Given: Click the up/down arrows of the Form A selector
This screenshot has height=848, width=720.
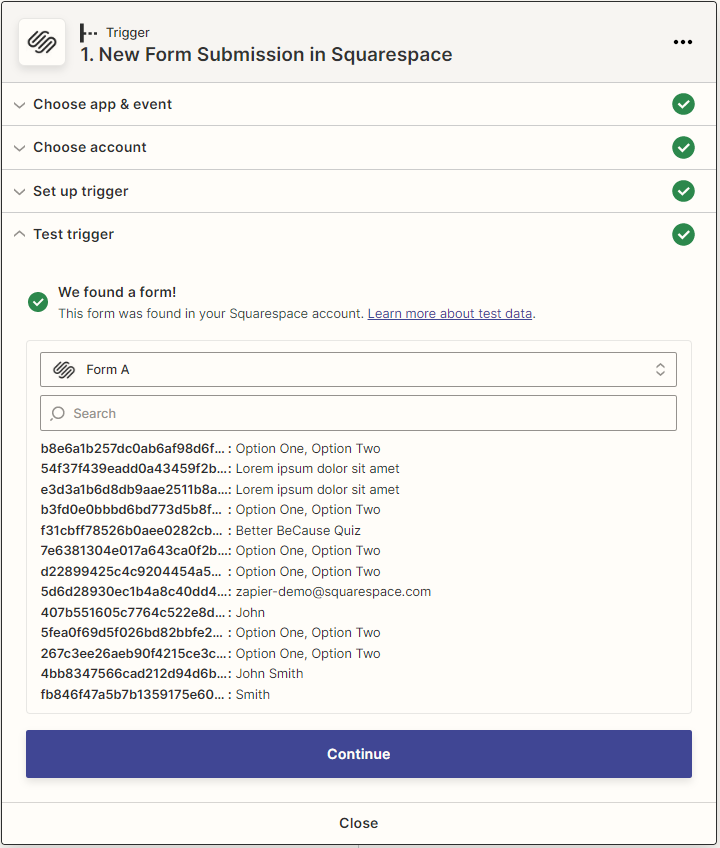Looking at the screenshot, I should coord(660,369).
